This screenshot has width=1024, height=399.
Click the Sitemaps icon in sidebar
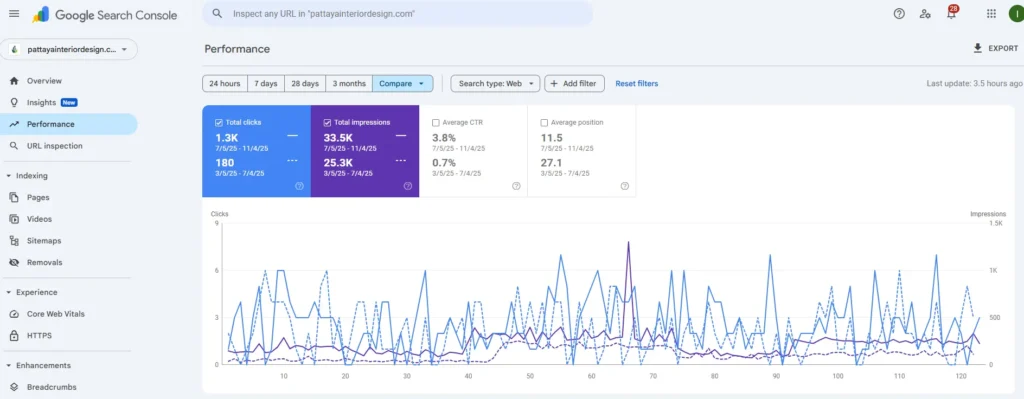coord(14,240)
